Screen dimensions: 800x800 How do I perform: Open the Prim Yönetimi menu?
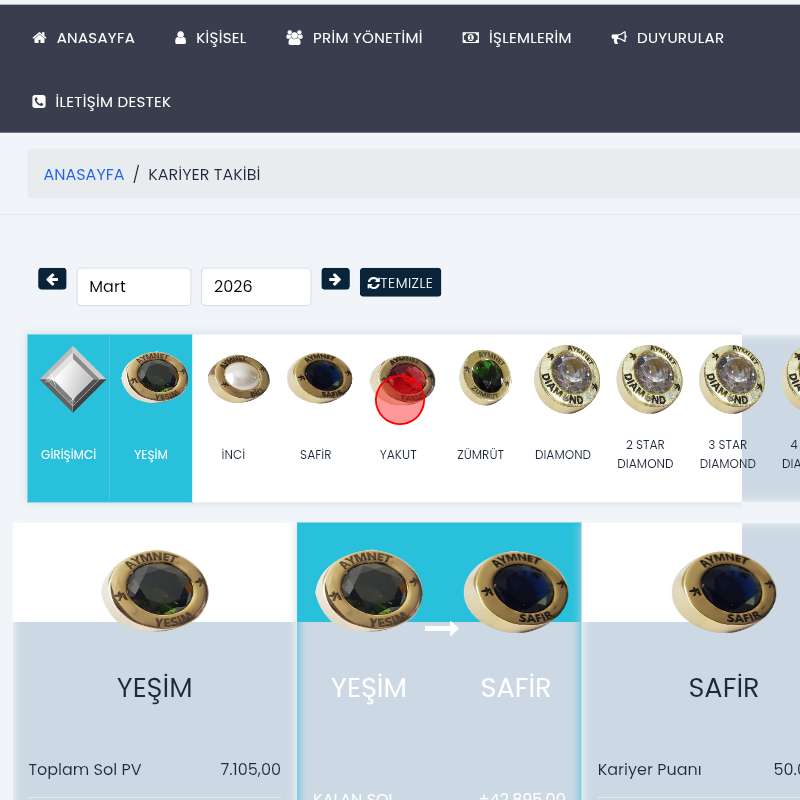coord(354,38)
